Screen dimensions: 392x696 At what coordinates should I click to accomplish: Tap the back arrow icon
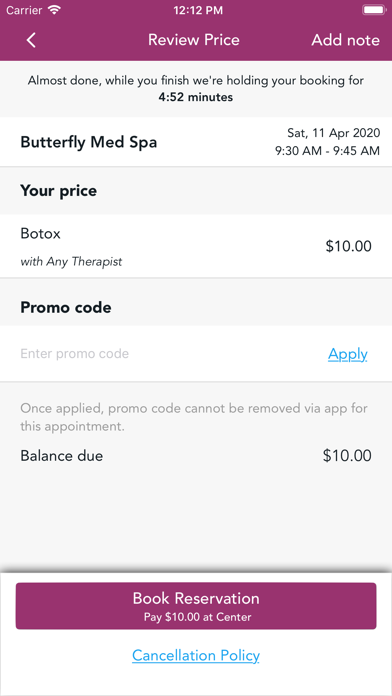(x=31, y=40)
